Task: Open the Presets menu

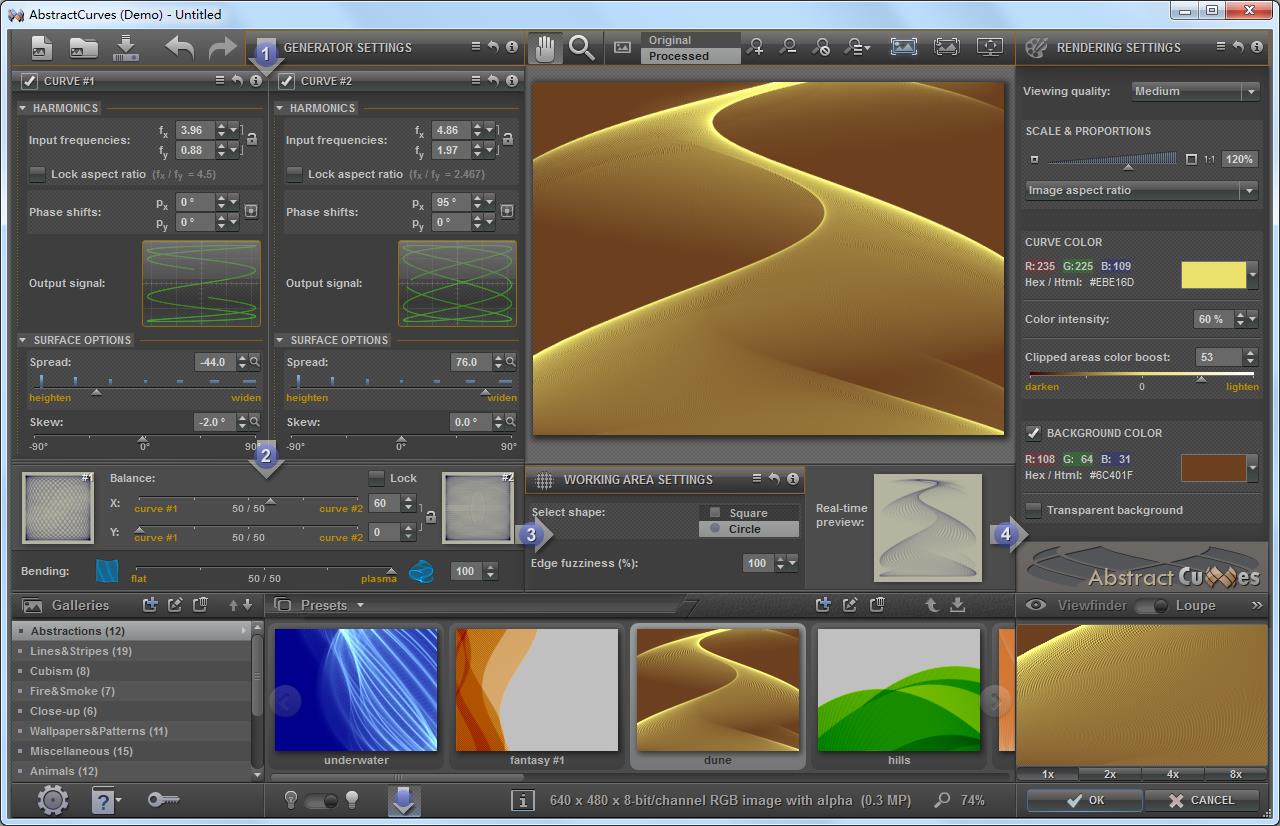Action: point(330,605)
